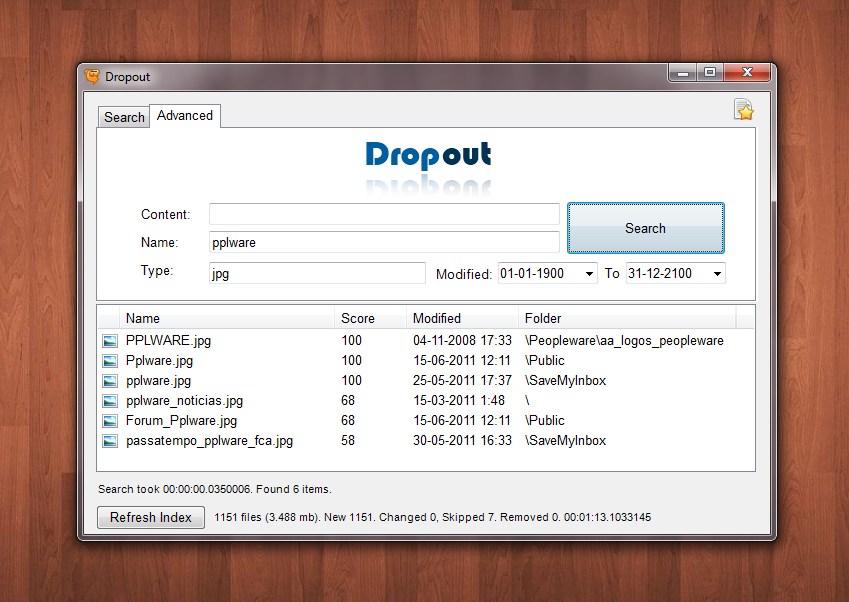Click the 01-01-1900 date value

coord(532,273)
